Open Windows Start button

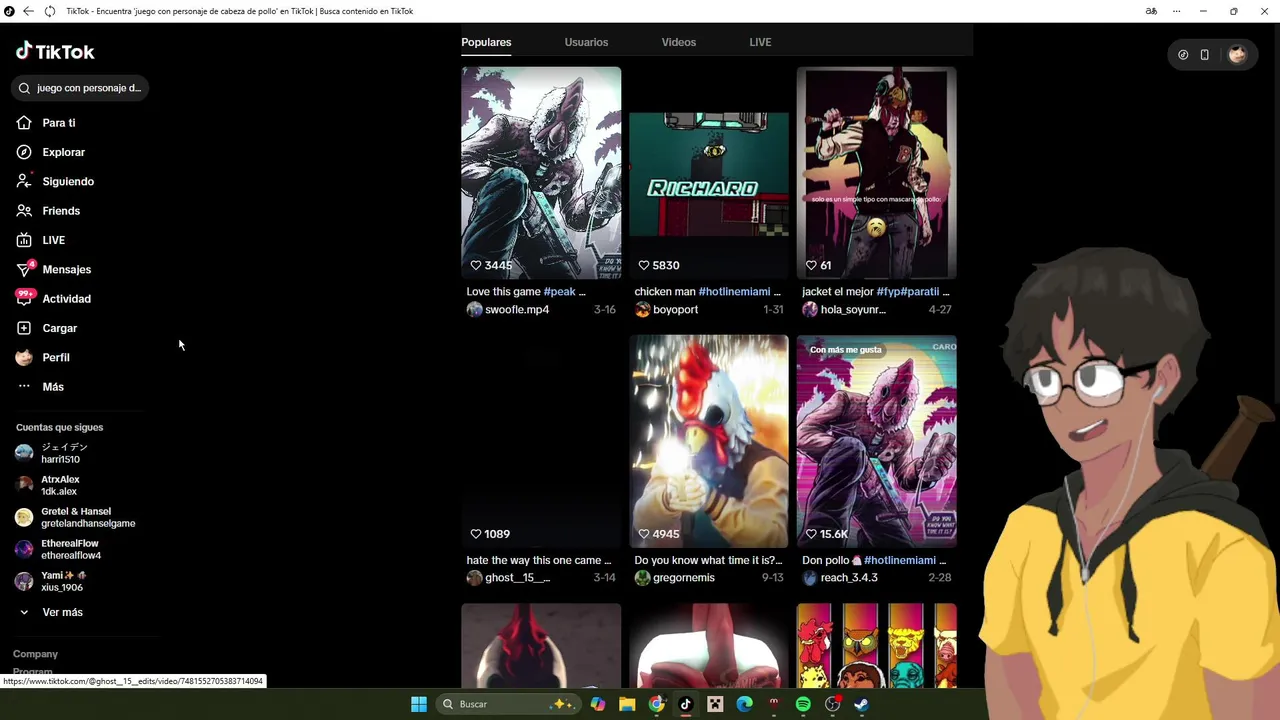tap(419, 704)
